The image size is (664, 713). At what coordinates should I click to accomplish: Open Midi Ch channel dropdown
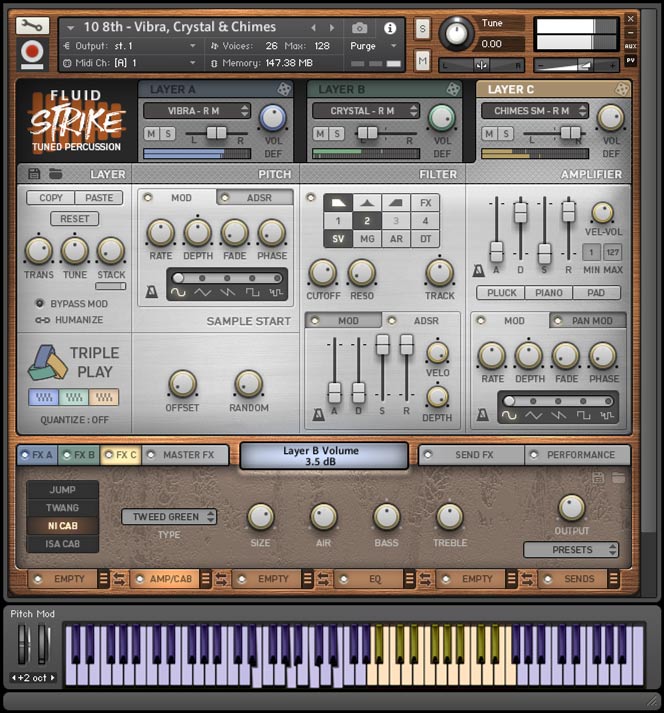(130, 63)
